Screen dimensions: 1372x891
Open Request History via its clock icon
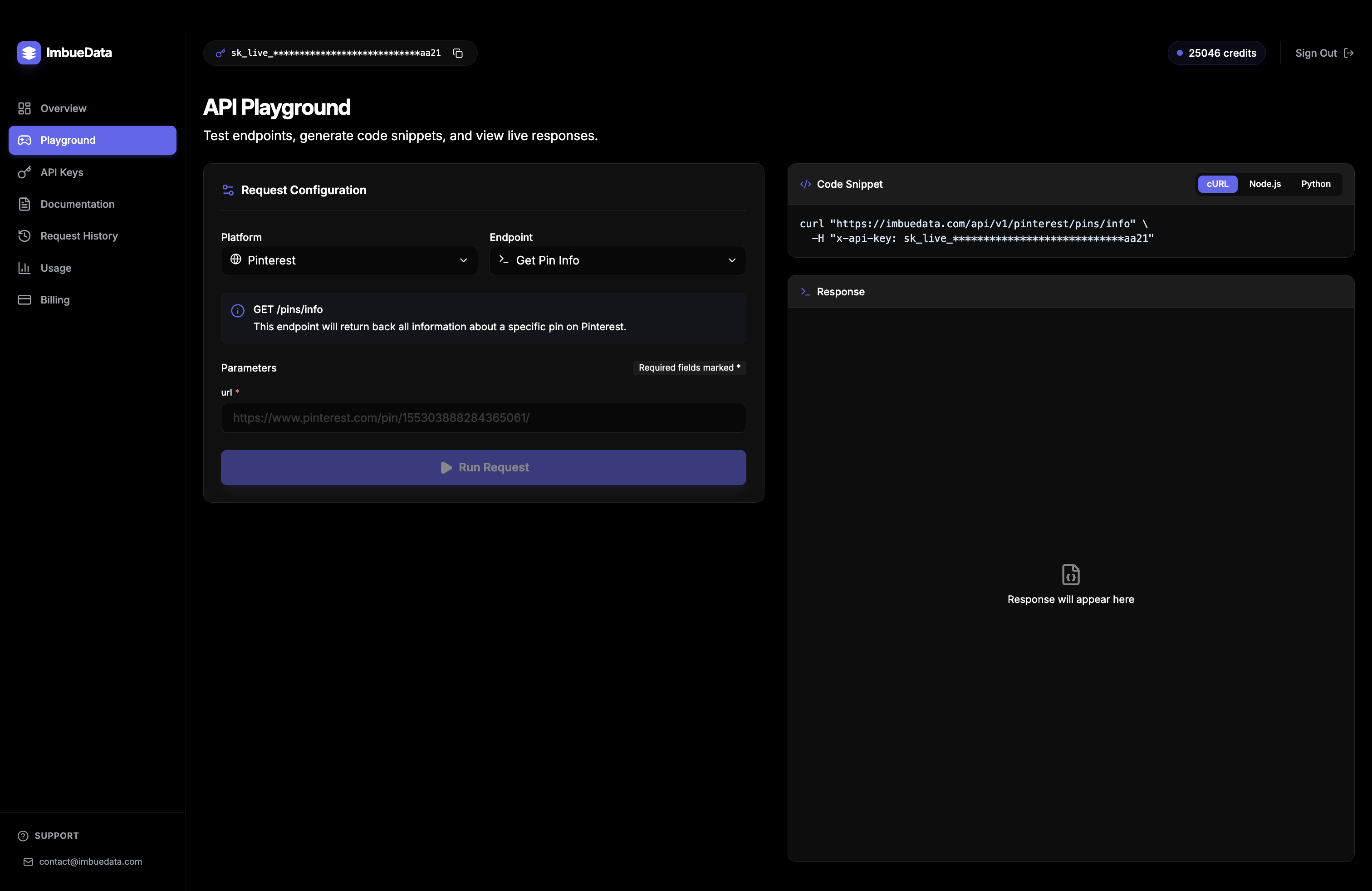click(x=24, y=236)
